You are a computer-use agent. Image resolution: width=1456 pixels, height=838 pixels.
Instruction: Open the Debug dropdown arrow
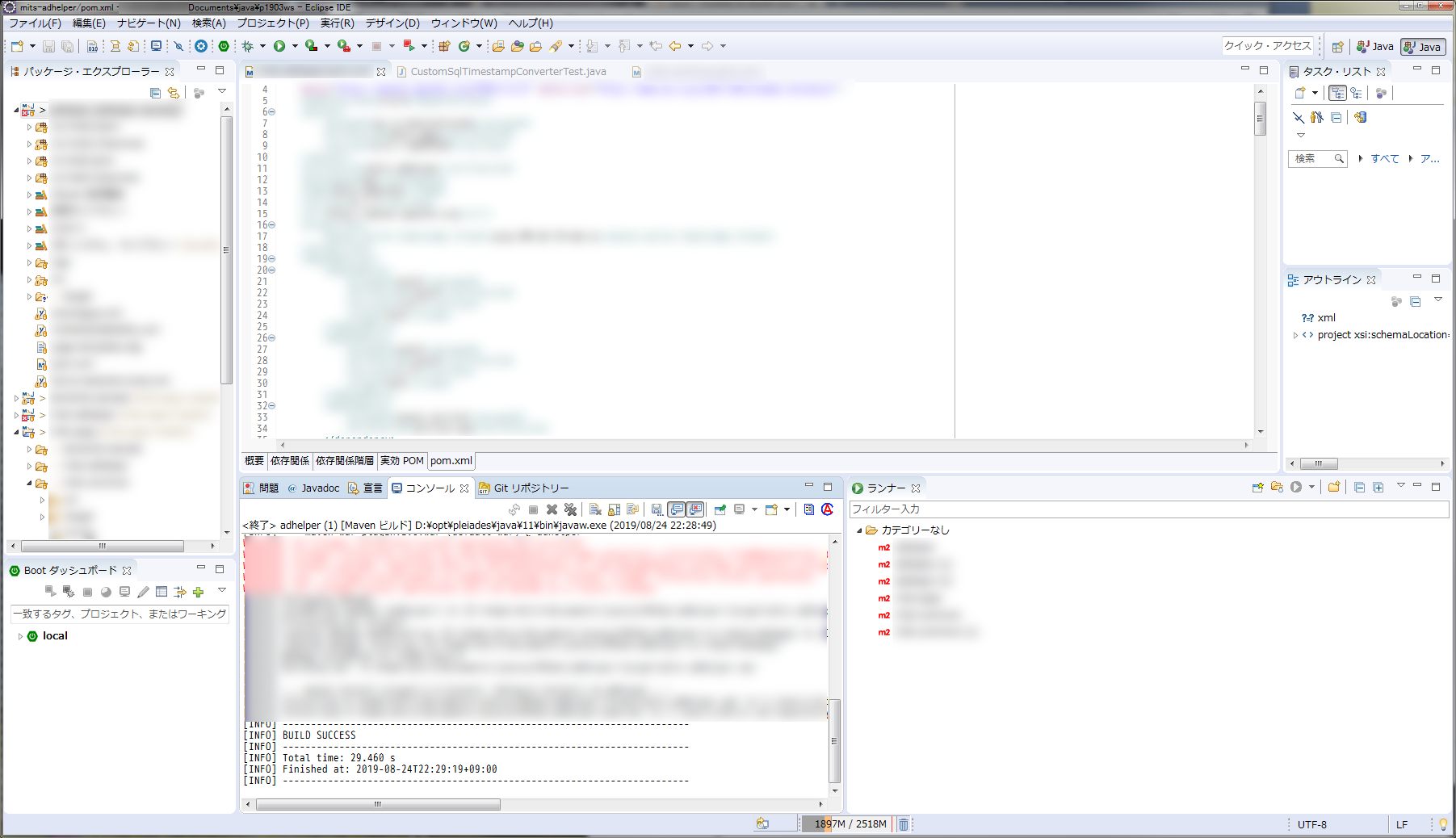pyautogui.click(x=262, y=46)
